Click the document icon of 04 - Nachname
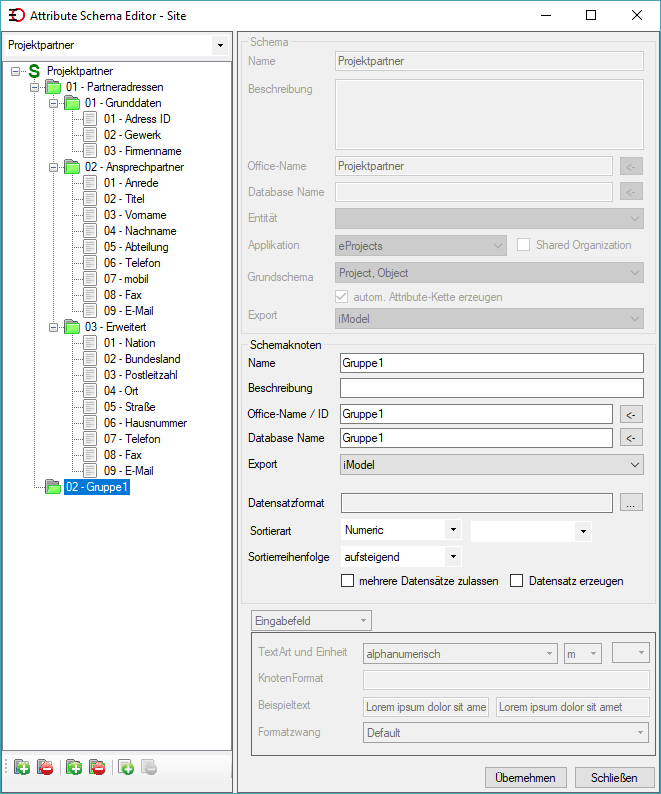The image size is (661, 794). pyautogui.click(x=90, y=231)
